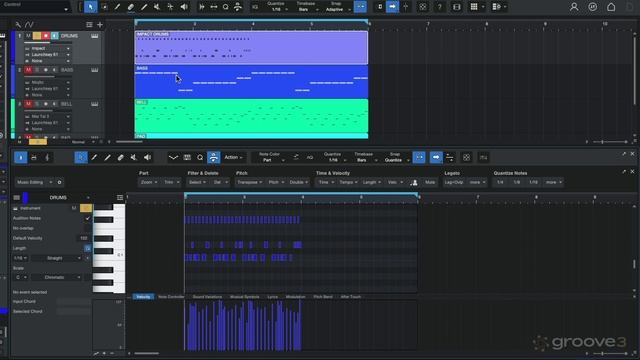Click the 1/8 Quantize Notes button

tap(517, 182)
